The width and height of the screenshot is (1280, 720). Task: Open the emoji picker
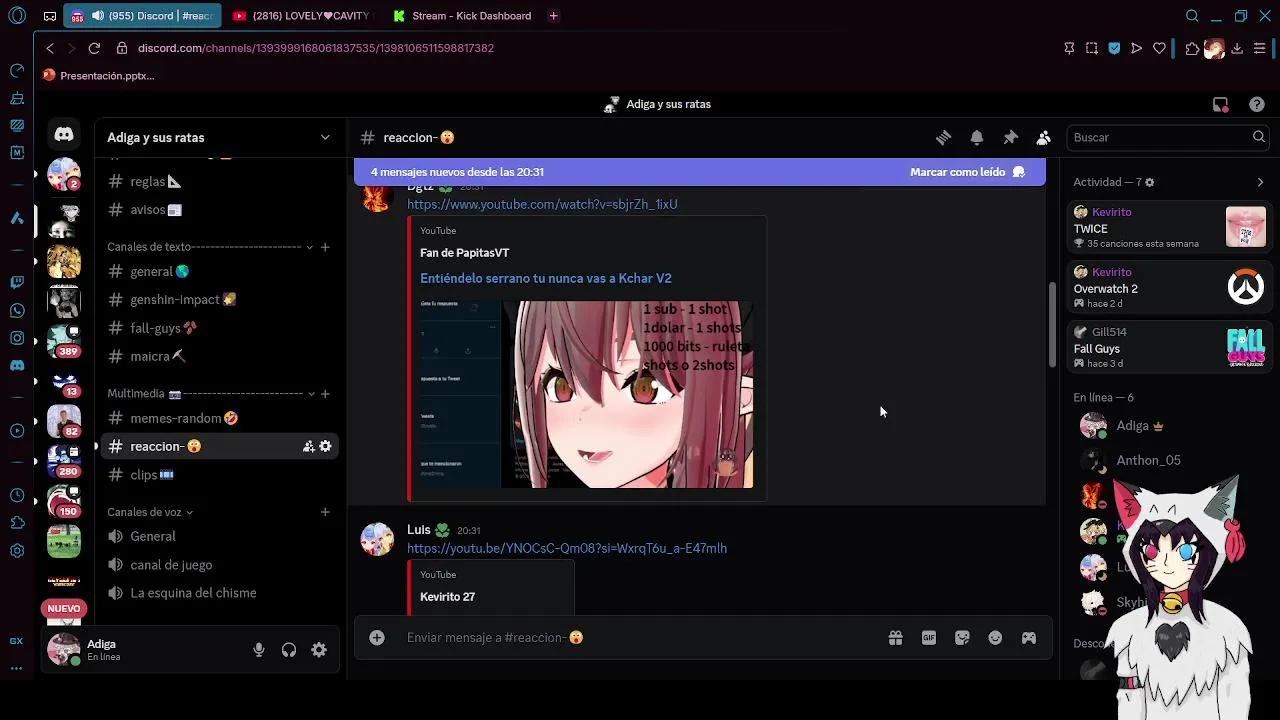pos(995,638)
